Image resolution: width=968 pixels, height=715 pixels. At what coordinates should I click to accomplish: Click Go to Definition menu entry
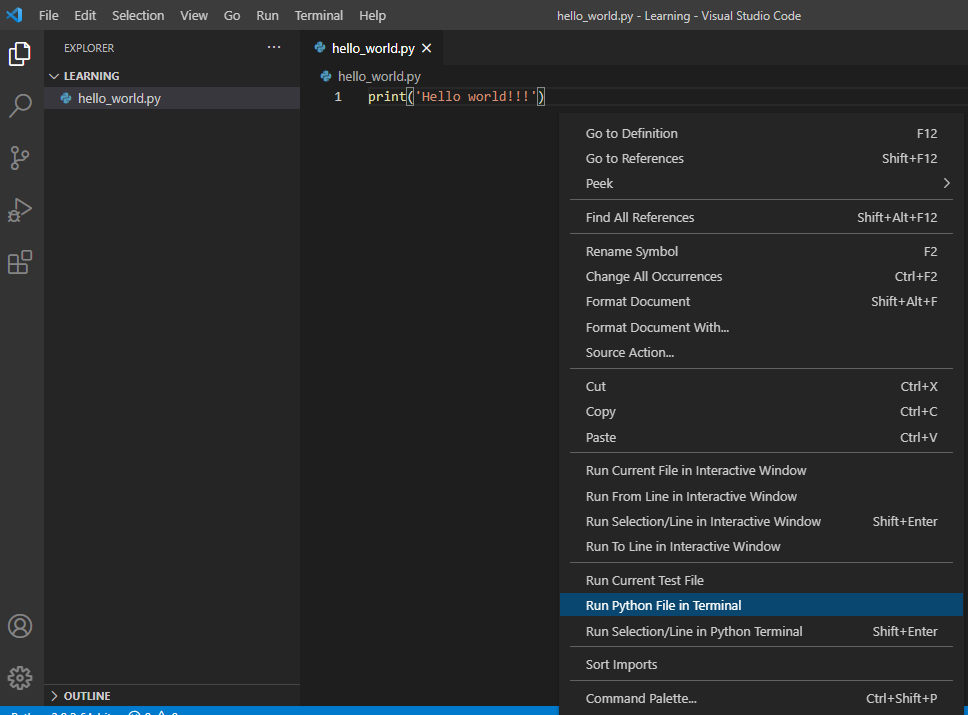(x=631, y=133)
